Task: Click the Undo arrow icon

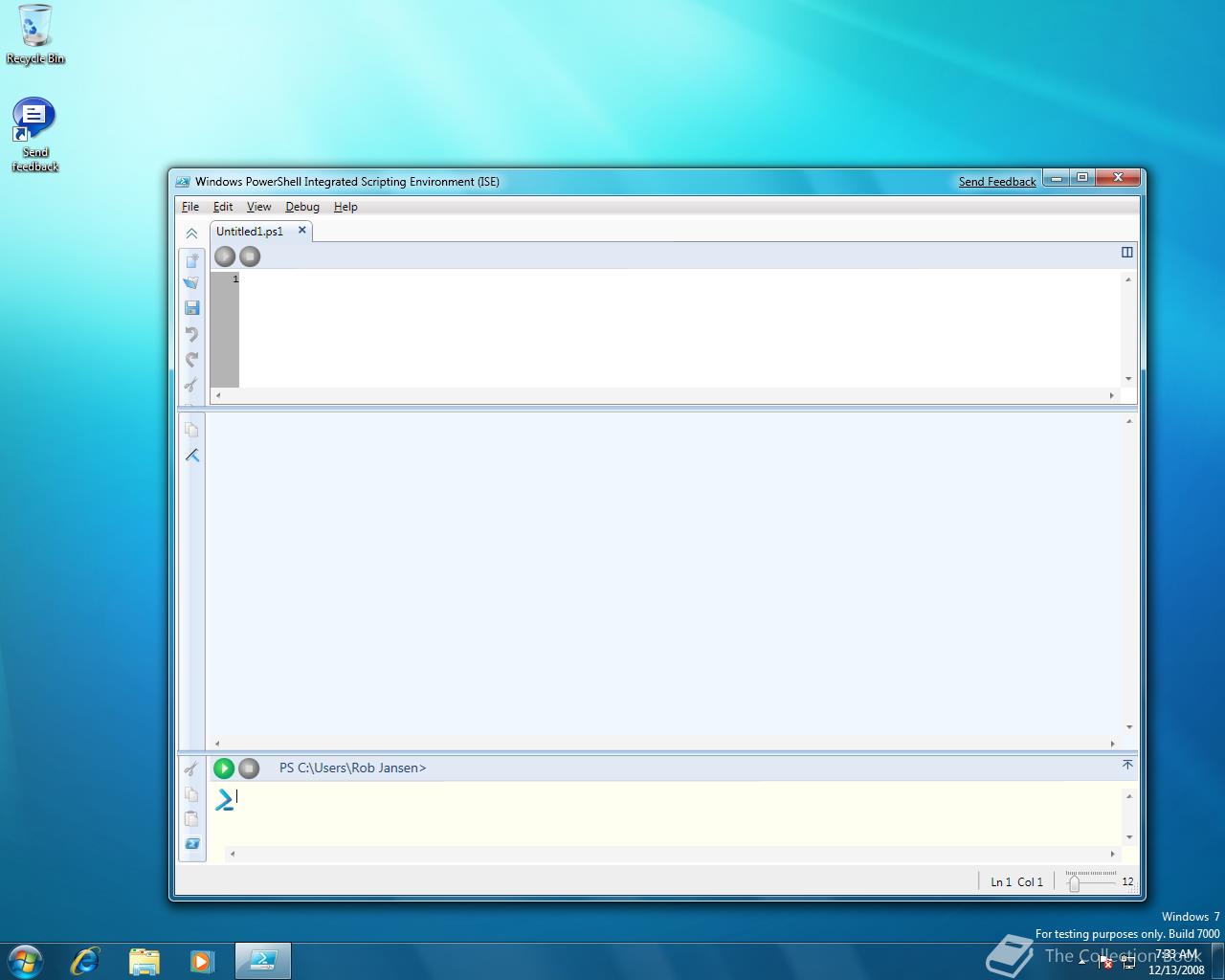Action: click(x=191, y=334)
